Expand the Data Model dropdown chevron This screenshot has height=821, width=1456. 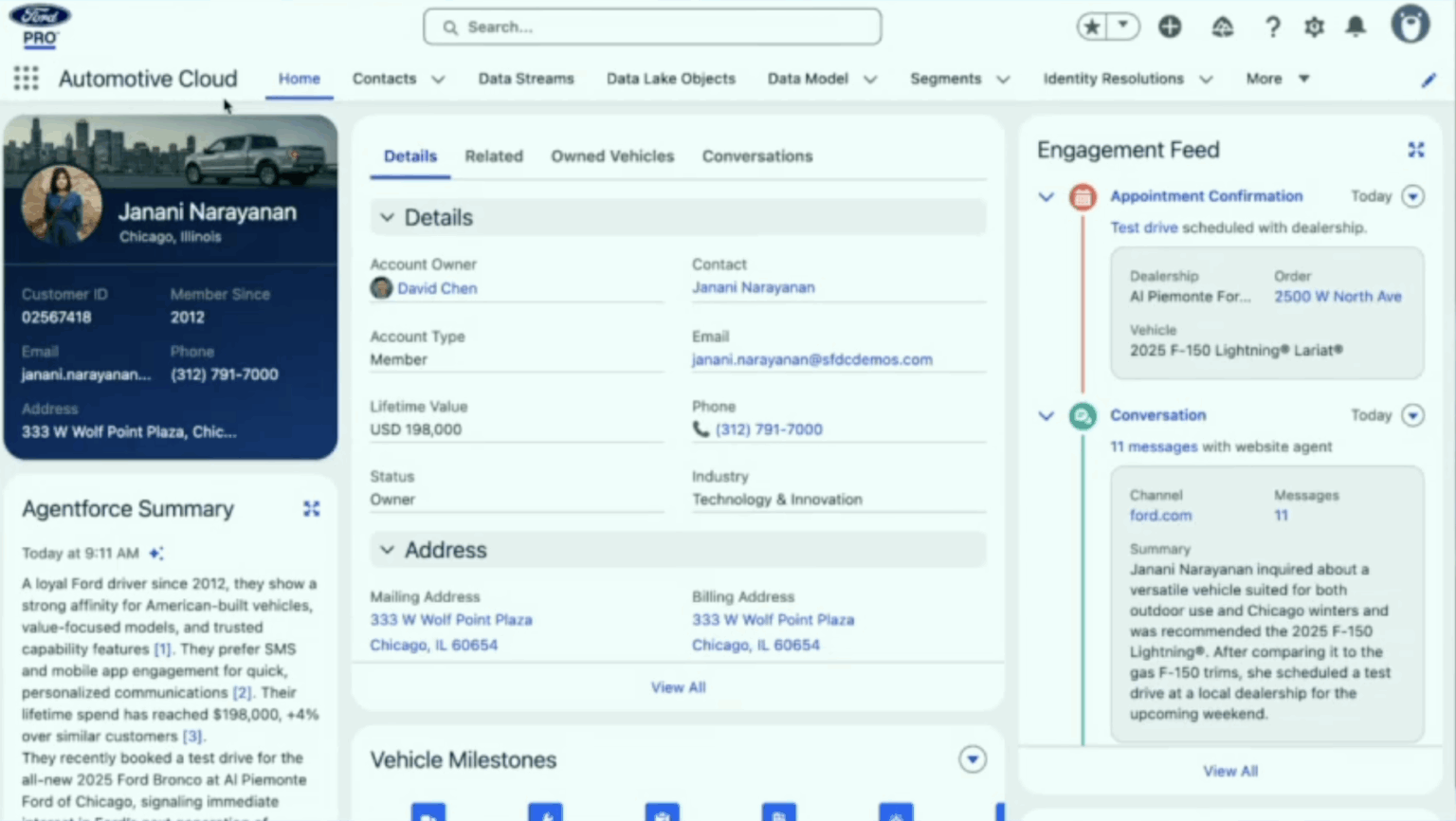[870, 80]
